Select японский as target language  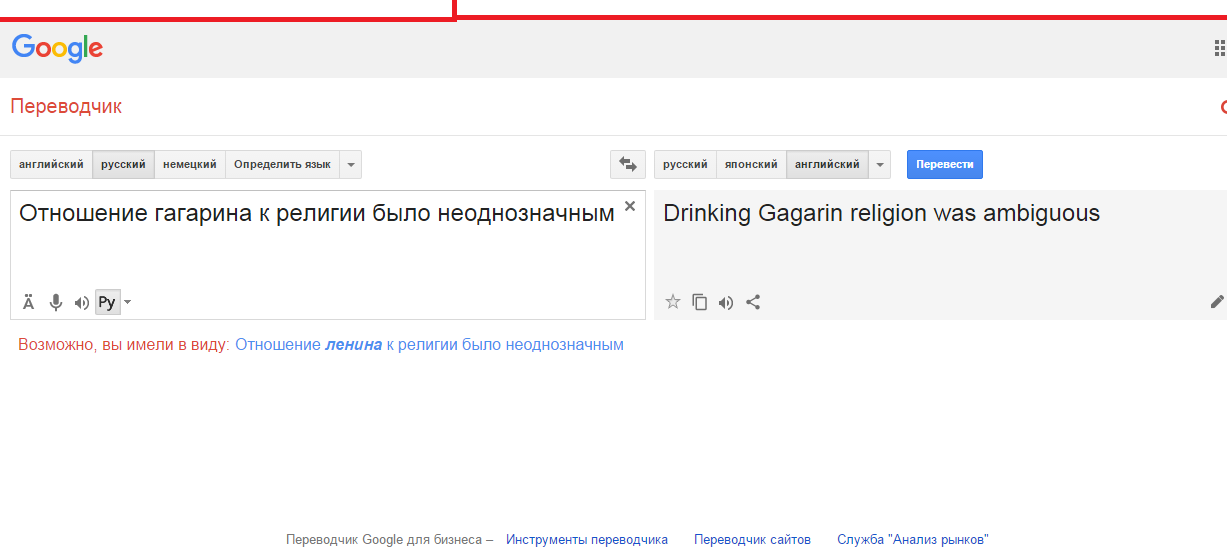[751, 164]
